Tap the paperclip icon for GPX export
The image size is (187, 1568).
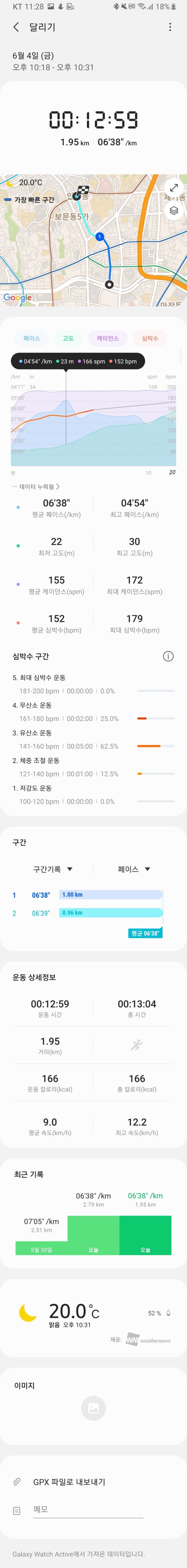tap(17, 1482)
